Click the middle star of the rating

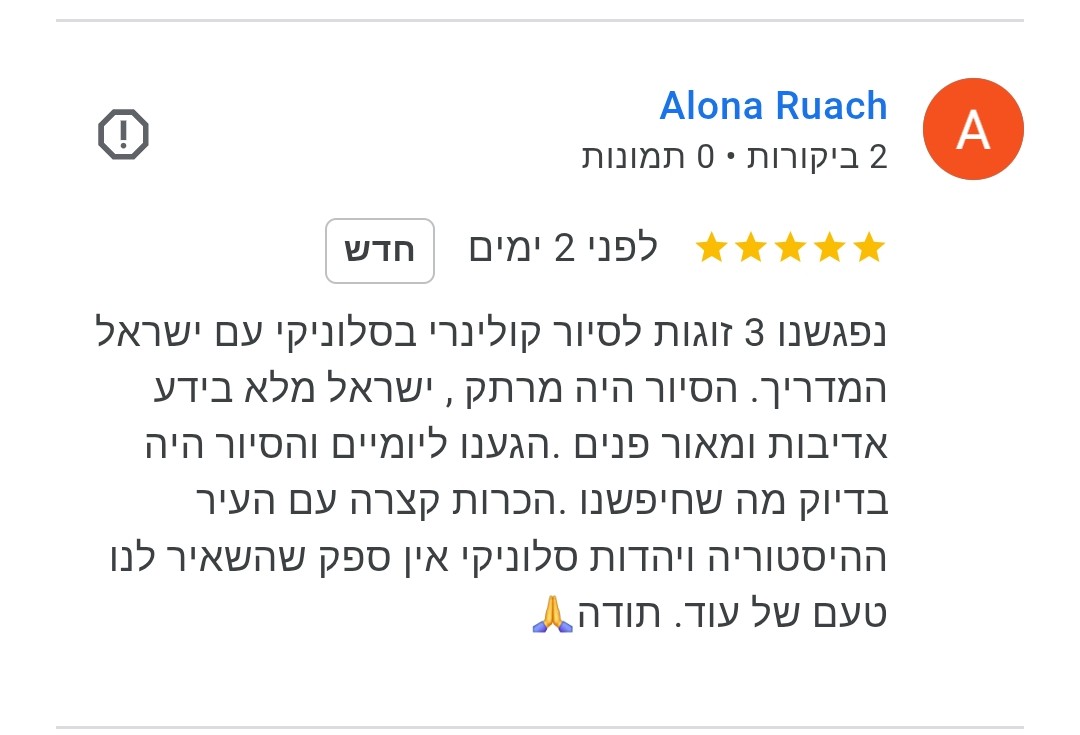pos(790,248)
